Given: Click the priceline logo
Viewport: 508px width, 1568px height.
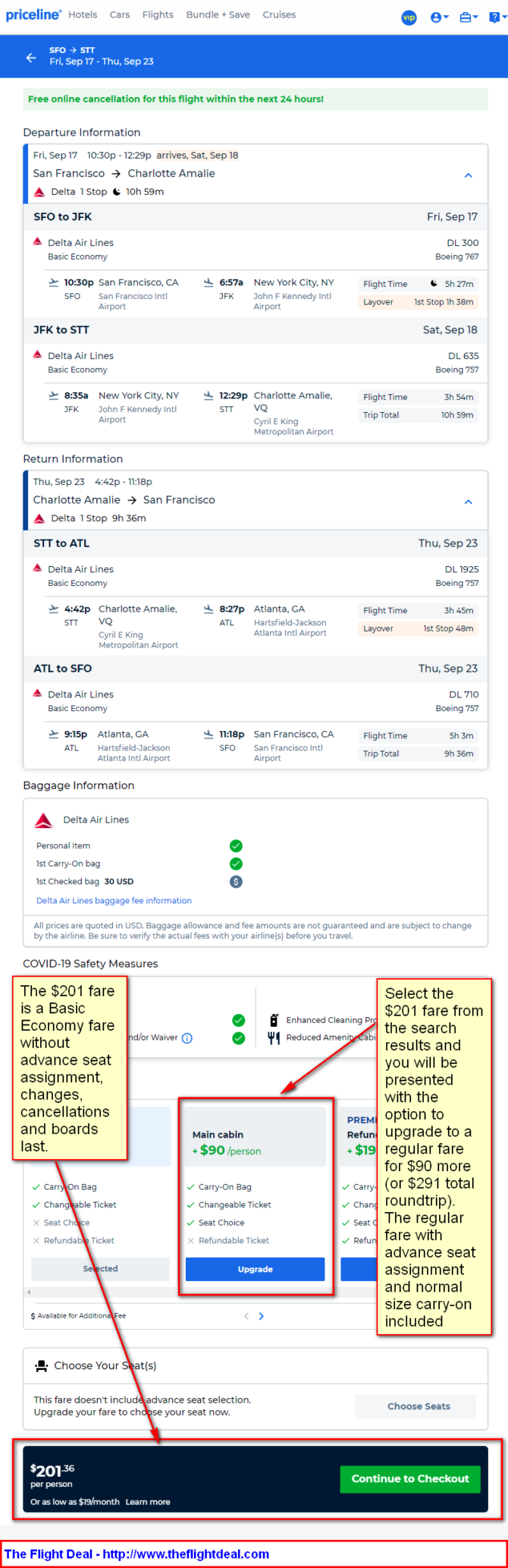Looking at the screenshot, I should (33, 14).
